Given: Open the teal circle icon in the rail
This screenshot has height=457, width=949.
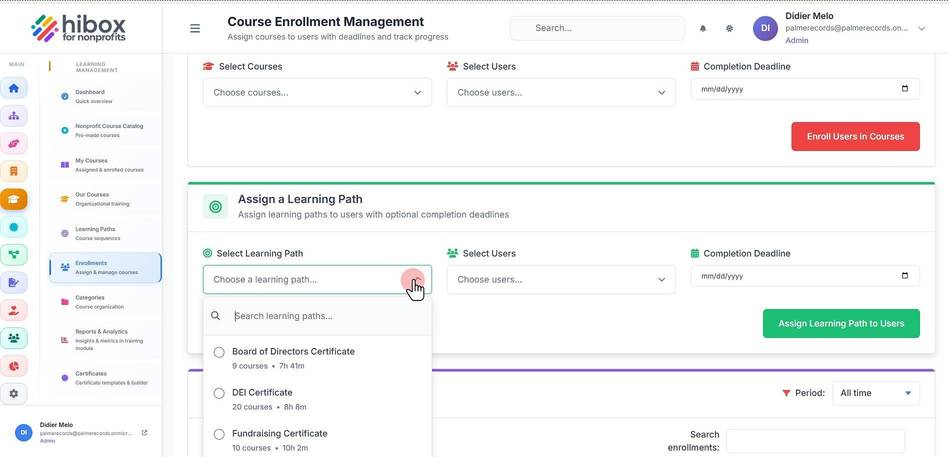Looking at the screenshot, I should point(13,227).
